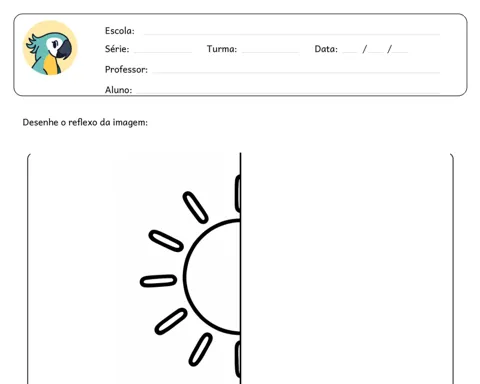480x384 pixels.
Task: Click the 'Série:' label
Action: click(117, 49)
